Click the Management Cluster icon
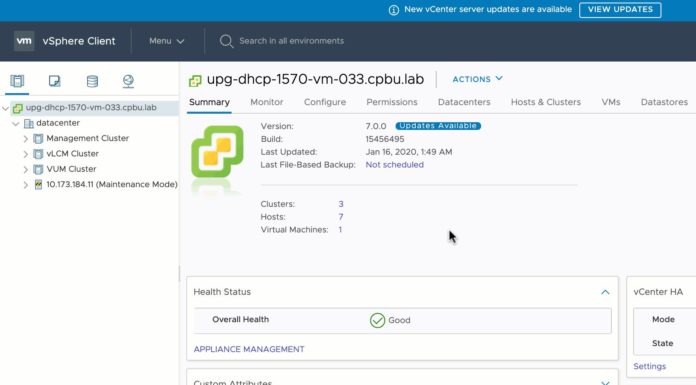 (x=39, y=139)
